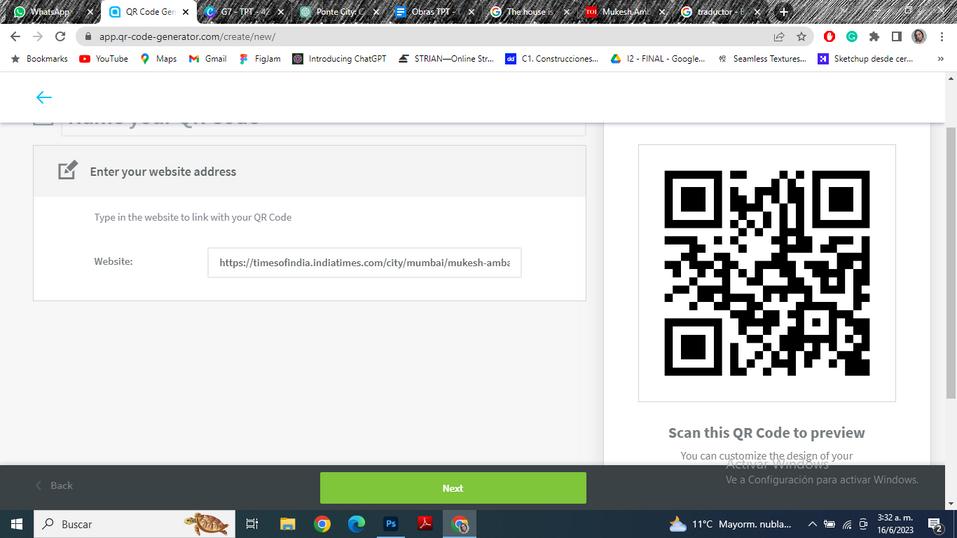Open Photoshop from the taskbar
Screen dimensions: 957x538
coord(391,524)
